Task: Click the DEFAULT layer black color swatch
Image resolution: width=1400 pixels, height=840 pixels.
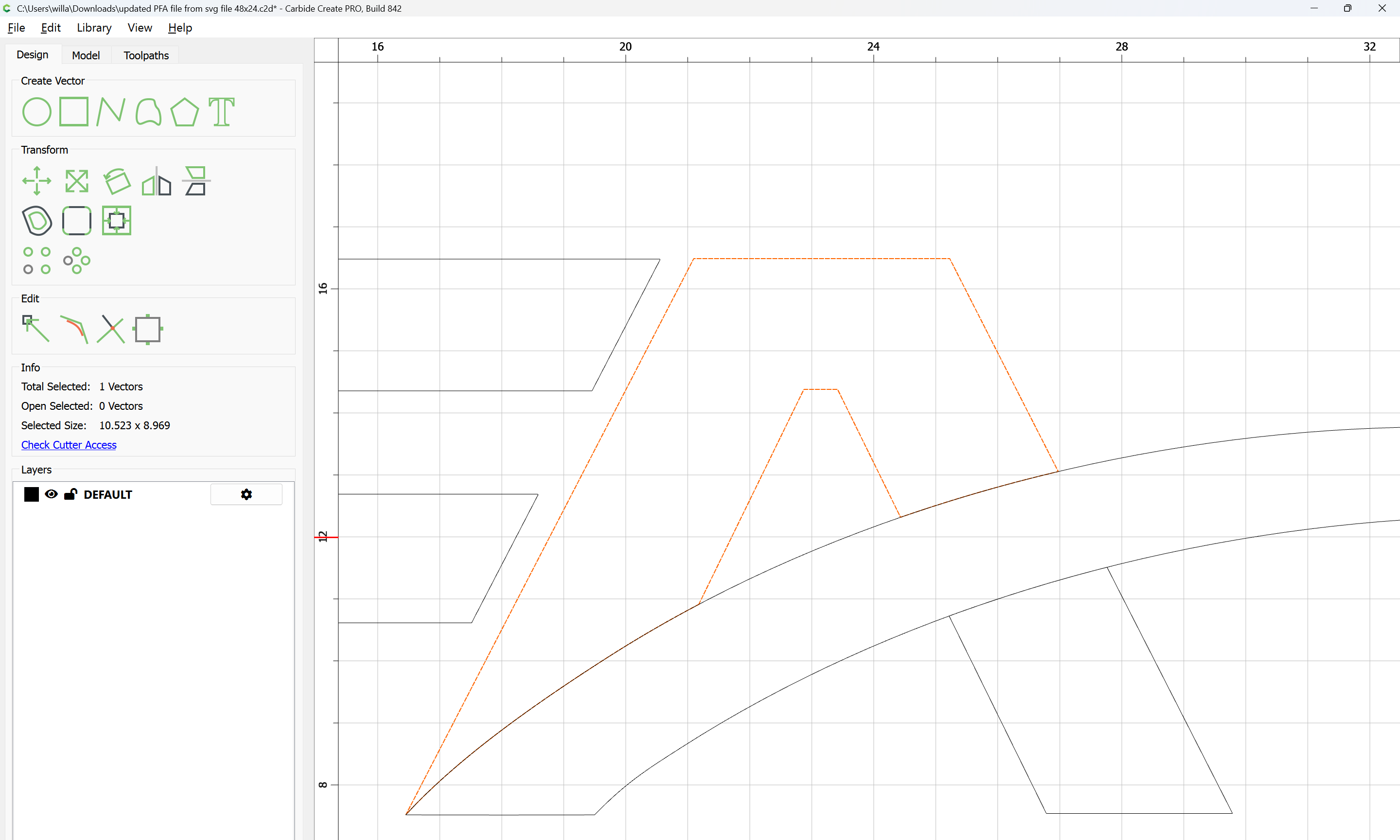Action: [32, 494]
